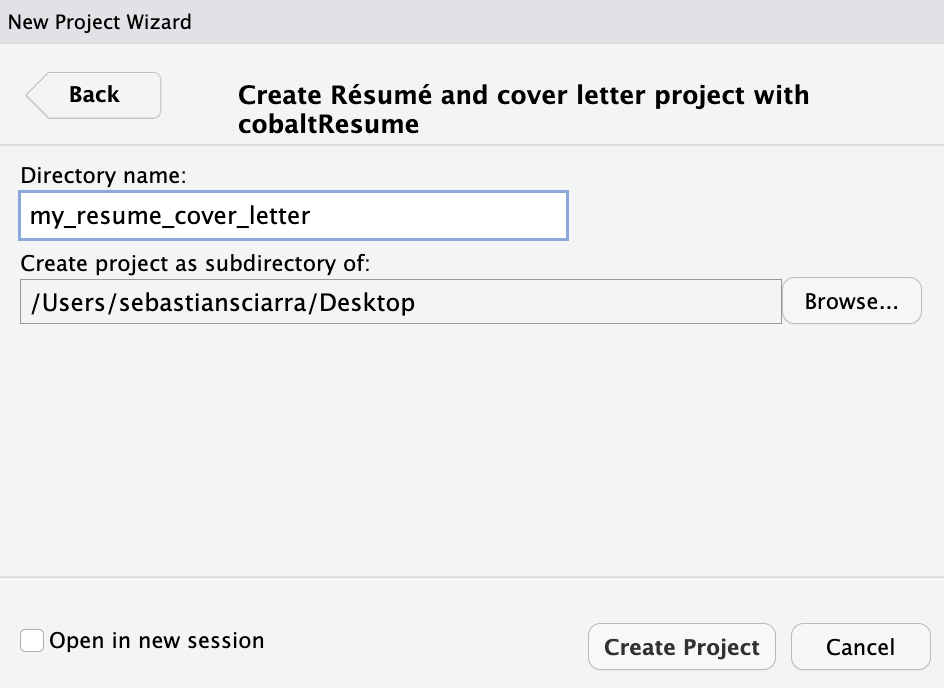Confirm project creation with Create Project

click(681, 647)
